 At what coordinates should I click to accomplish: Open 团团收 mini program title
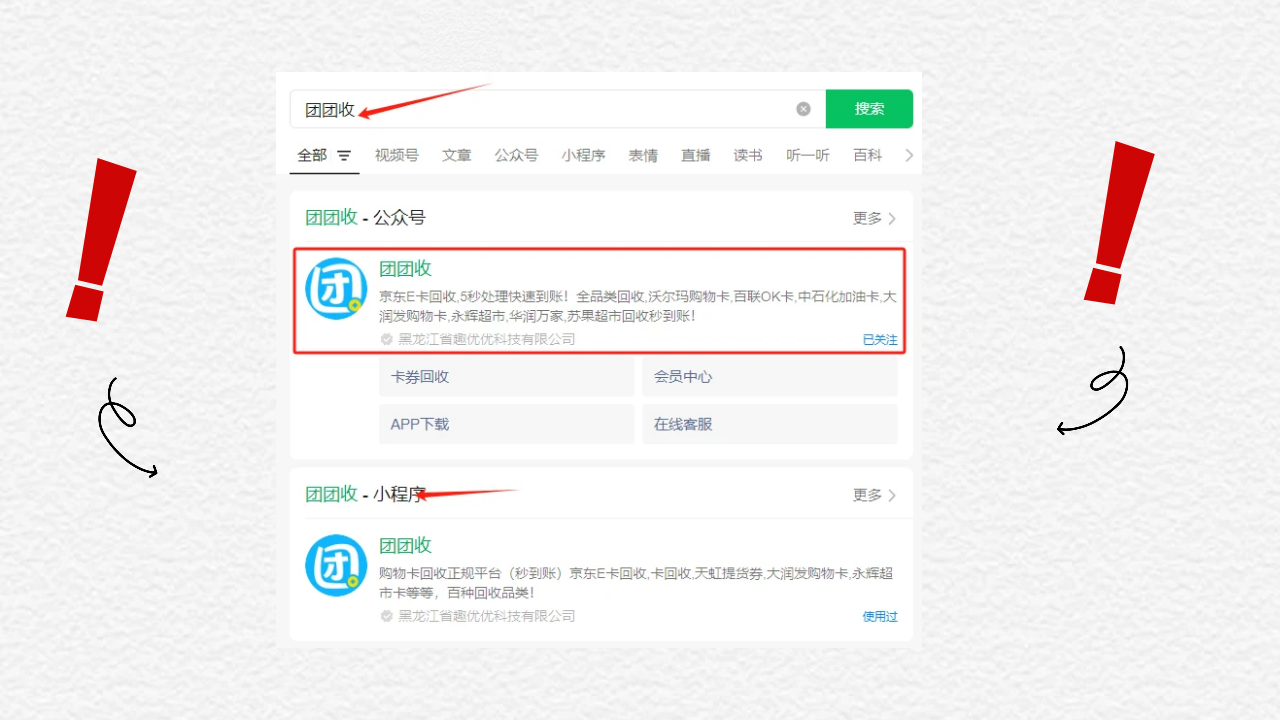pos(405,545)
